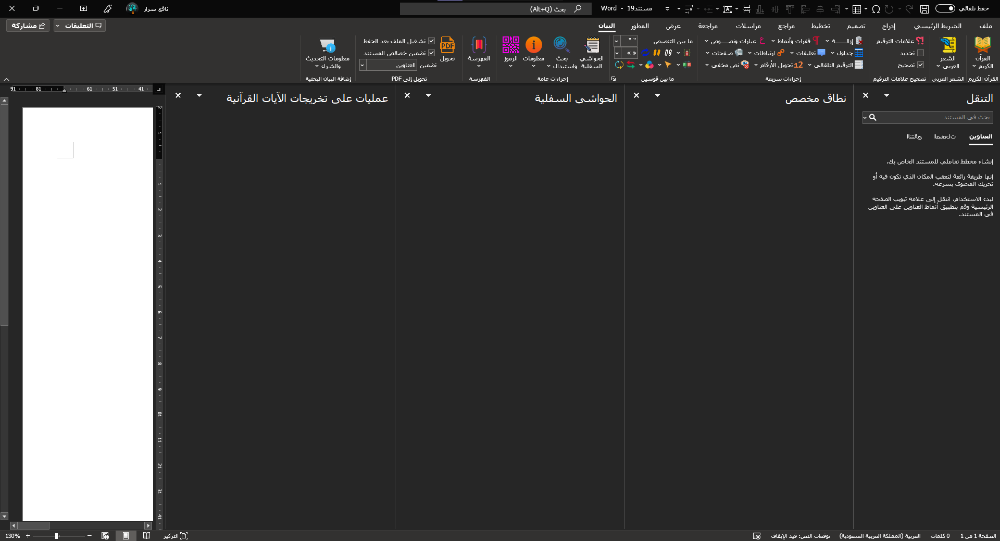Image resolution: width=1000 pixels, height=541 pixels.
Task: Click the update information icon with blue badge
Action: point(328,45)
